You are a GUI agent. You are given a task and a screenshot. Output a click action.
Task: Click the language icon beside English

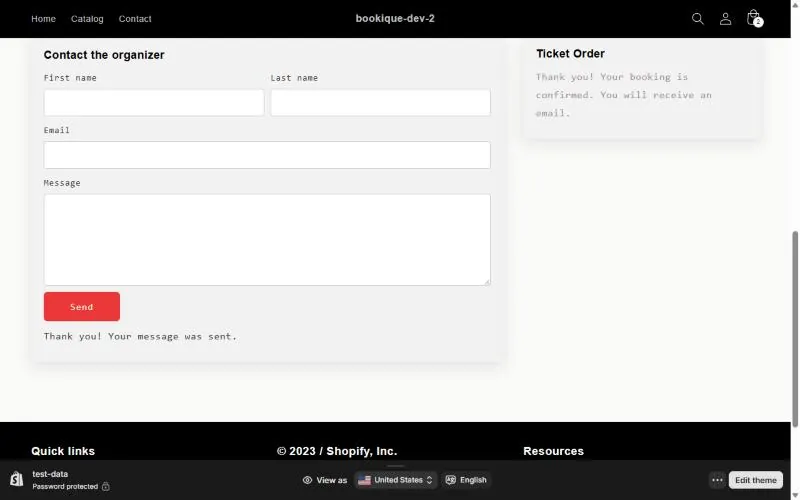[451, 480]
